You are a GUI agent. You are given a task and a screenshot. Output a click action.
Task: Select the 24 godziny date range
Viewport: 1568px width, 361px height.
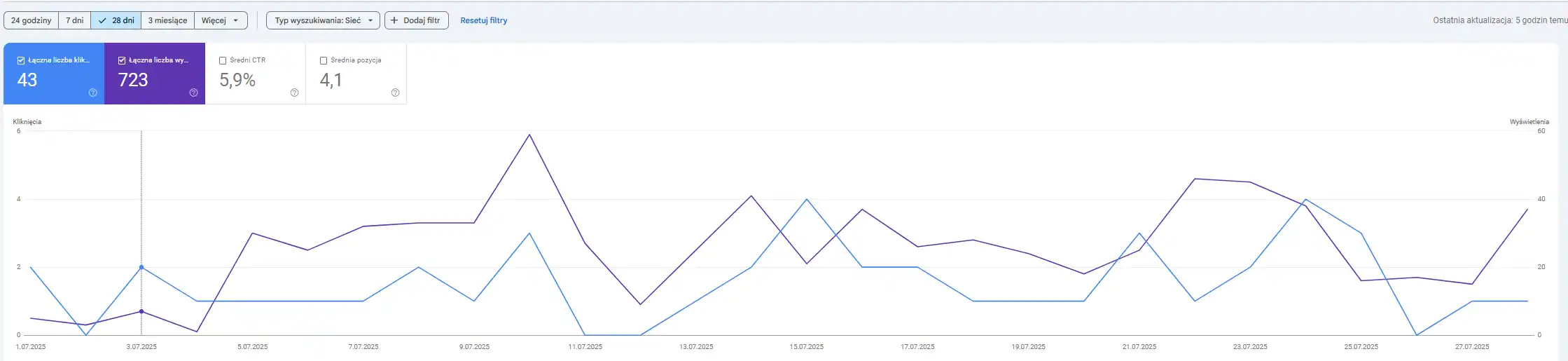[32, 20]
